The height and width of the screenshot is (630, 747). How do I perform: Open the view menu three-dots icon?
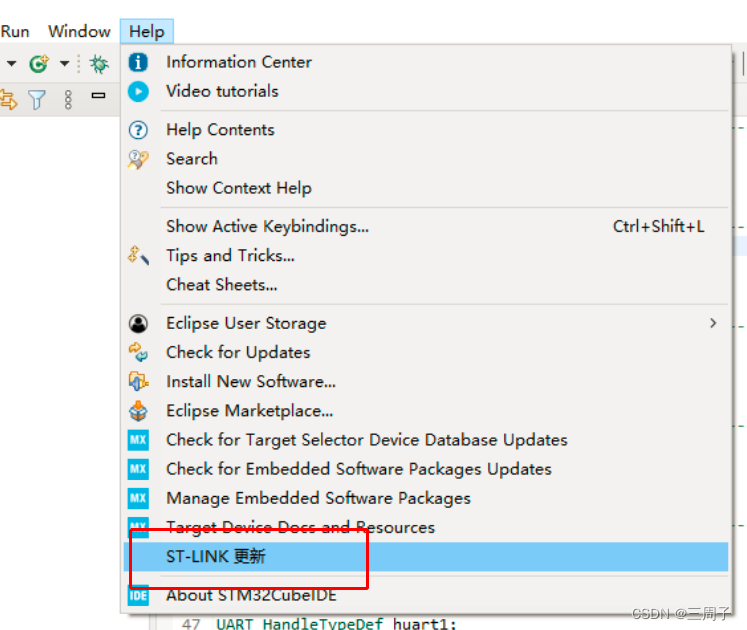(x=68, y=100)
